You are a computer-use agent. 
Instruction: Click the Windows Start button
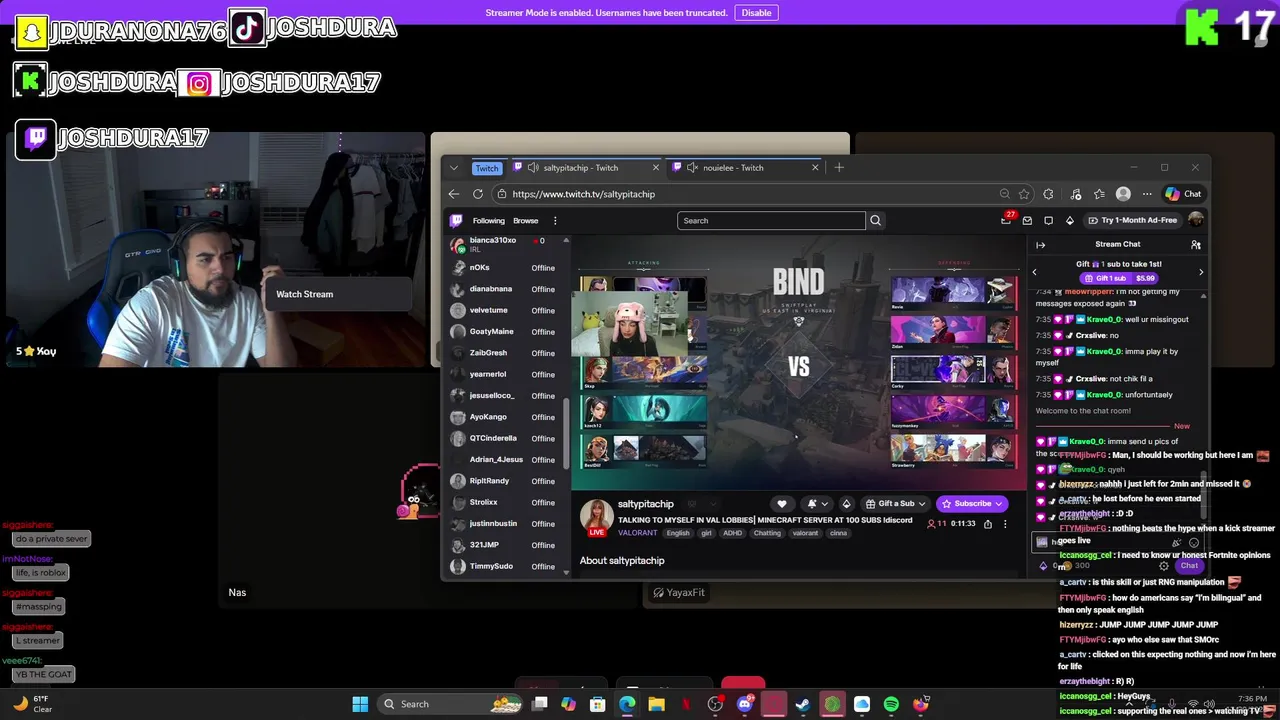click(x=360, y=704)
